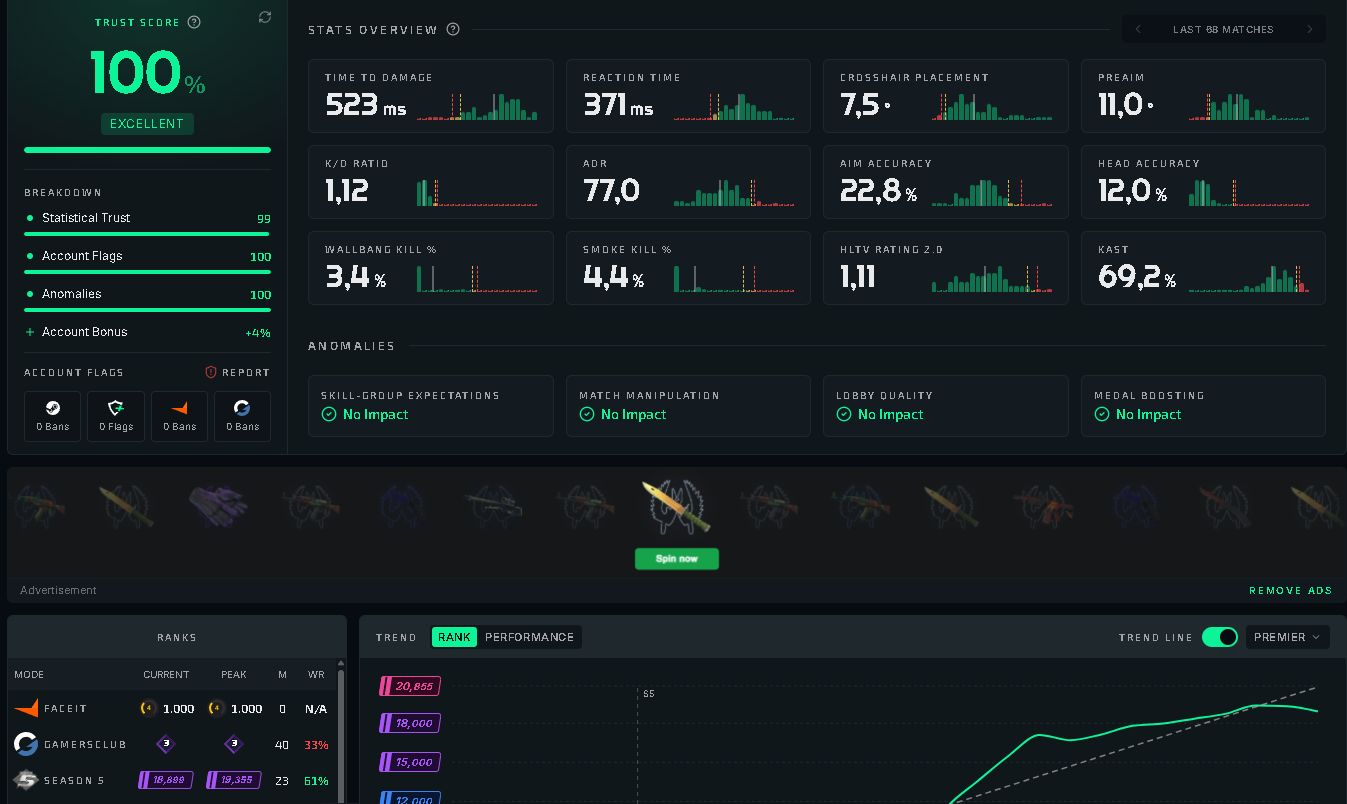The image size is (1347, 804).
Task: Click the GamersClub logo in ranks table
Action: coord(26,744)
